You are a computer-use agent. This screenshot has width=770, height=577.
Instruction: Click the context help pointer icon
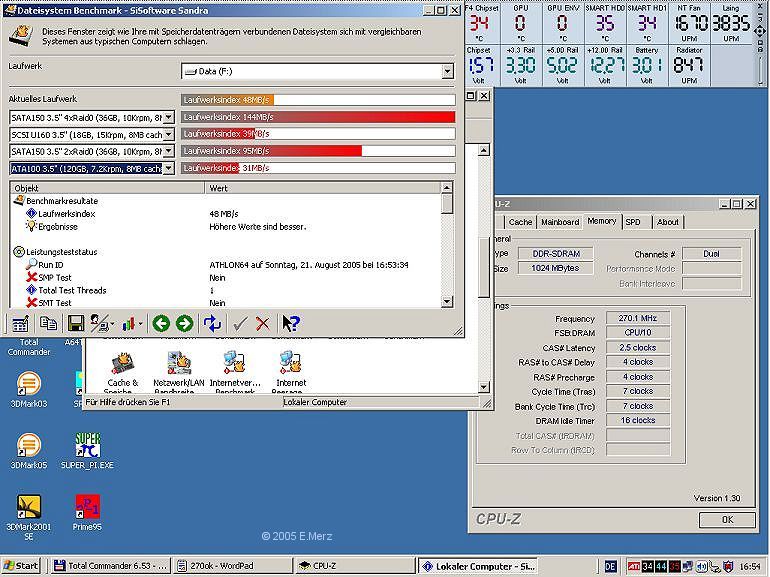[x=290, y=323]
